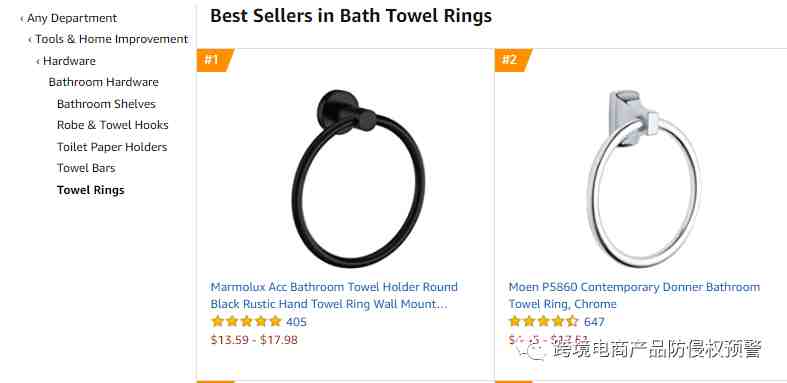Open chrome Moen towel ring image
Viewport: 787px width, 383px height.
tap(644, 178)
